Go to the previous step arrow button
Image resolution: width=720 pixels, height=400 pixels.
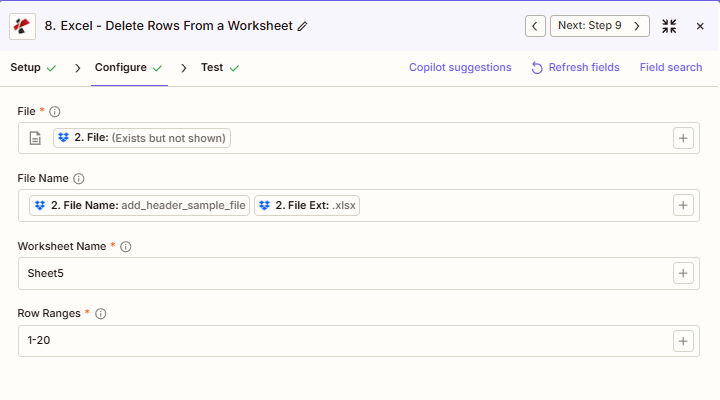point(535,26)
